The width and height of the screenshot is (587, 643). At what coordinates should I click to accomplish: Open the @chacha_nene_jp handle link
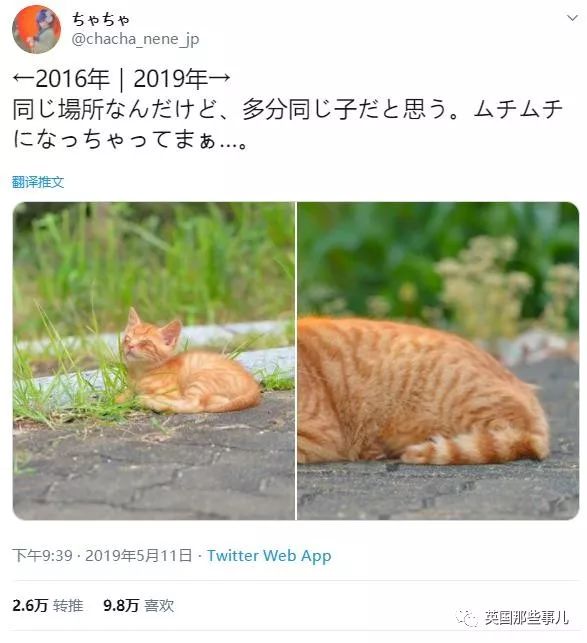pos(135,39)
